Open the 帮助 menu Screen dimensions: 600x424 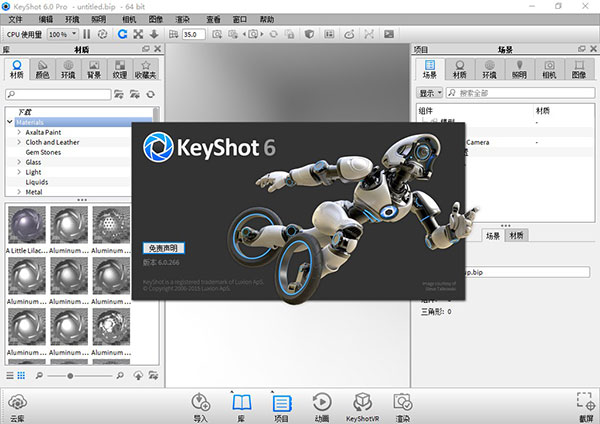[267, 19]
